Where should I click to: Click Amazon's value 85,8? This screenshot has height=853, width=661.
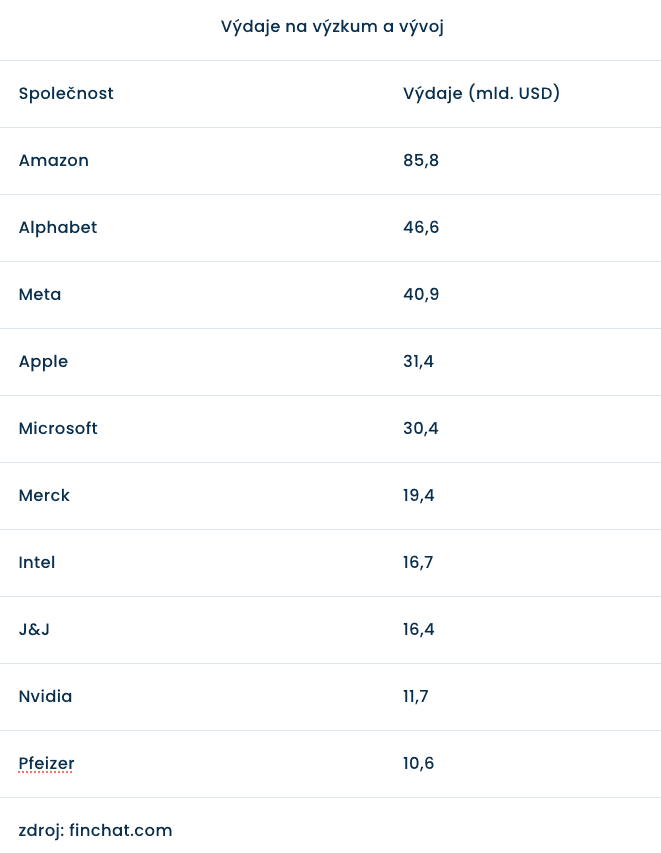pyautogui.click(x=421, y=161)
